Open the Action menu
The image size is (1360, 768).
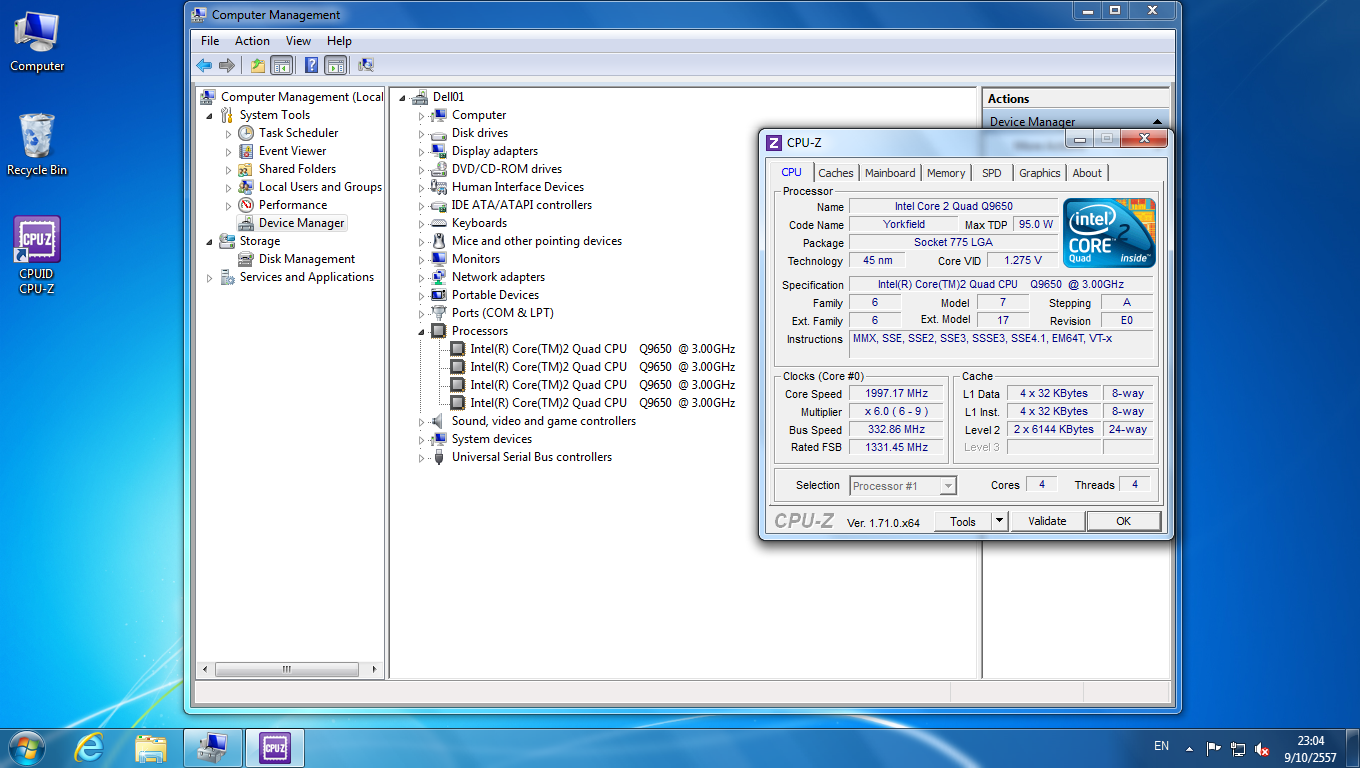pyautogui.click(x=252, y=41)
